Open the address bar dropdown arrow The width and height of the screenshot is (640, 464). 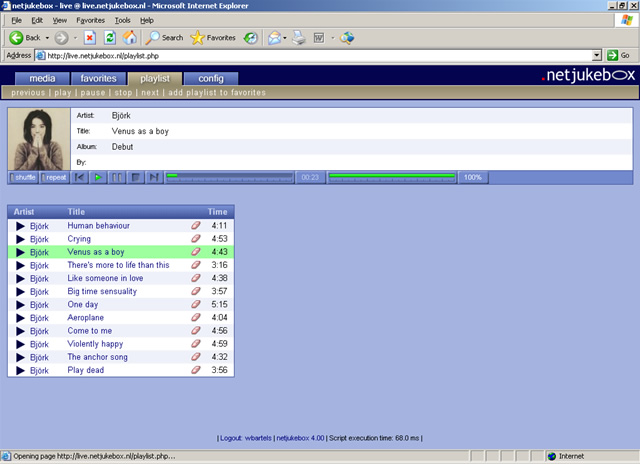tap(597, 55)
